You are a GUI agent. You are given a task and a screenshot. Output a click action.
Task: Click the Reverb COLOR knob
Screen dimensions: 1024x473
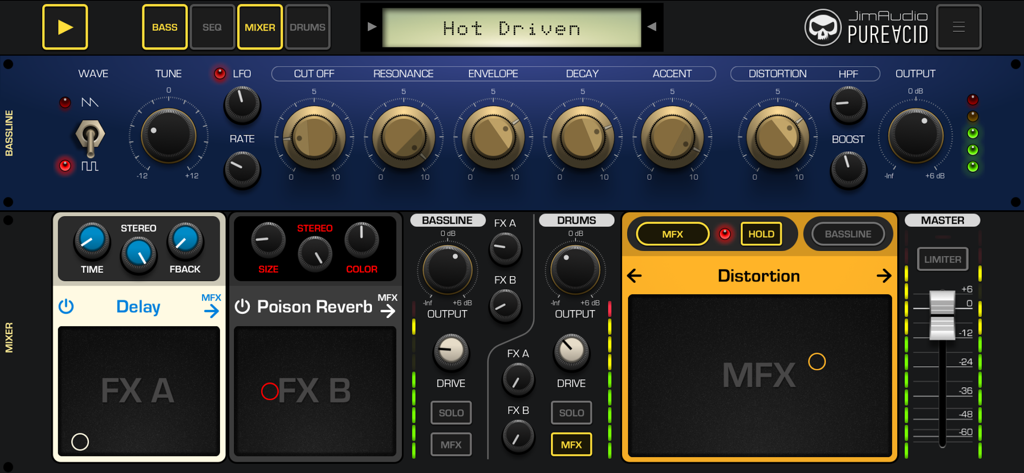[x=362, y=240]
